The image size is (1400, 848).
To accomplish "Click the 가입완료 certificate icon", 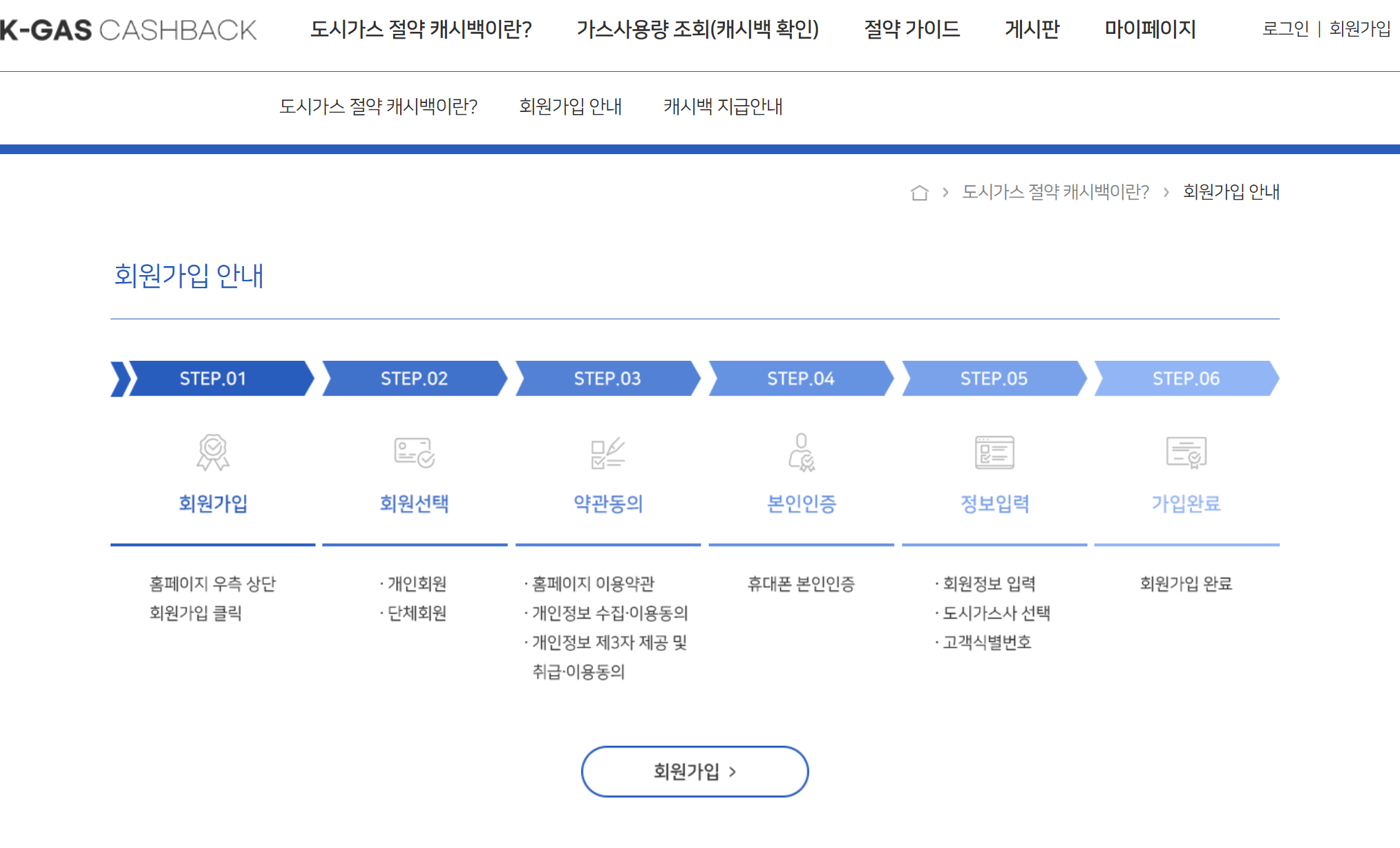I will [1186, 453].
